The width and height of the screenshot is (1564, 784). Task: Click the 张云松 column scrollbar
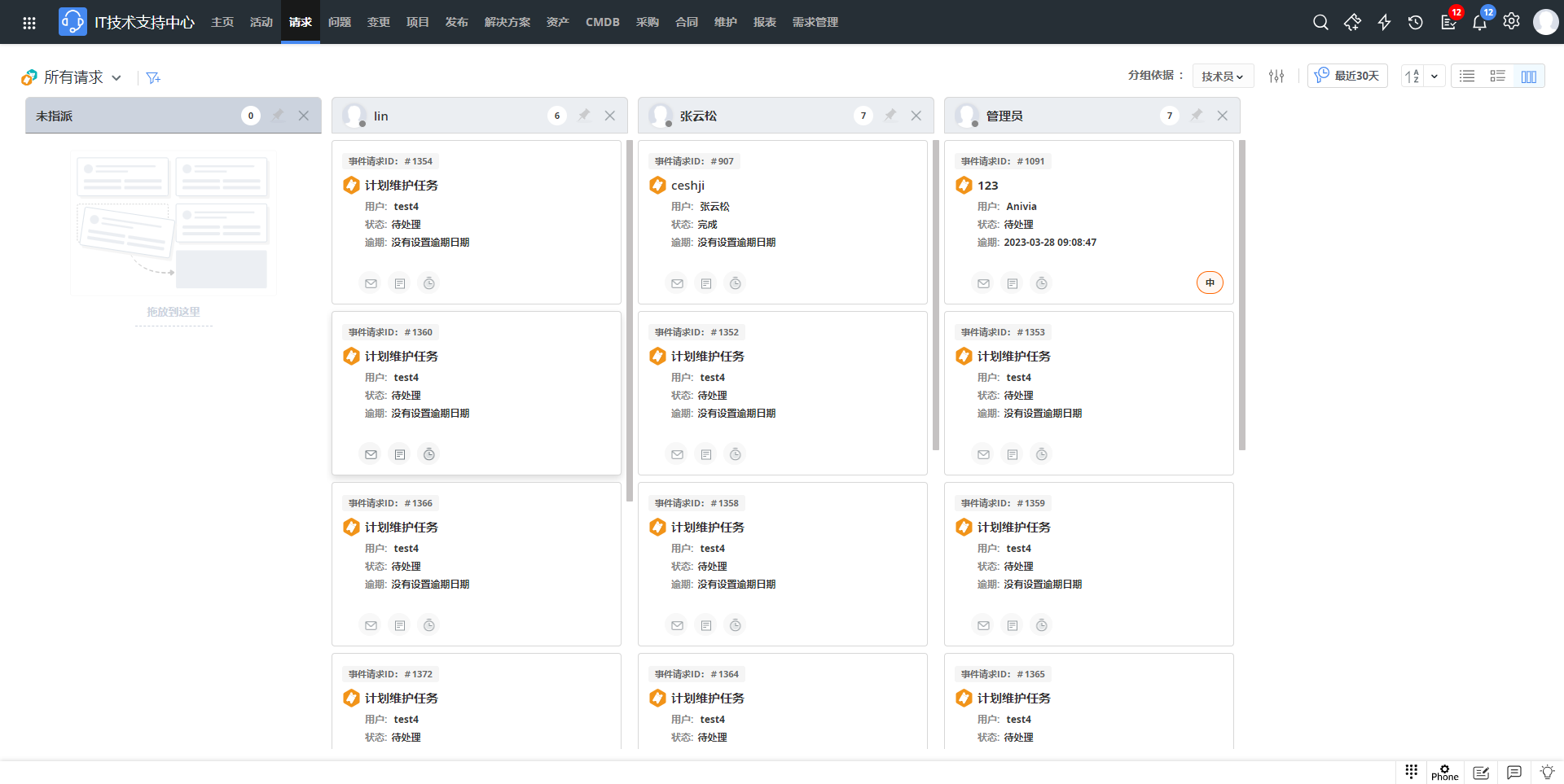[x=936, y=295]
